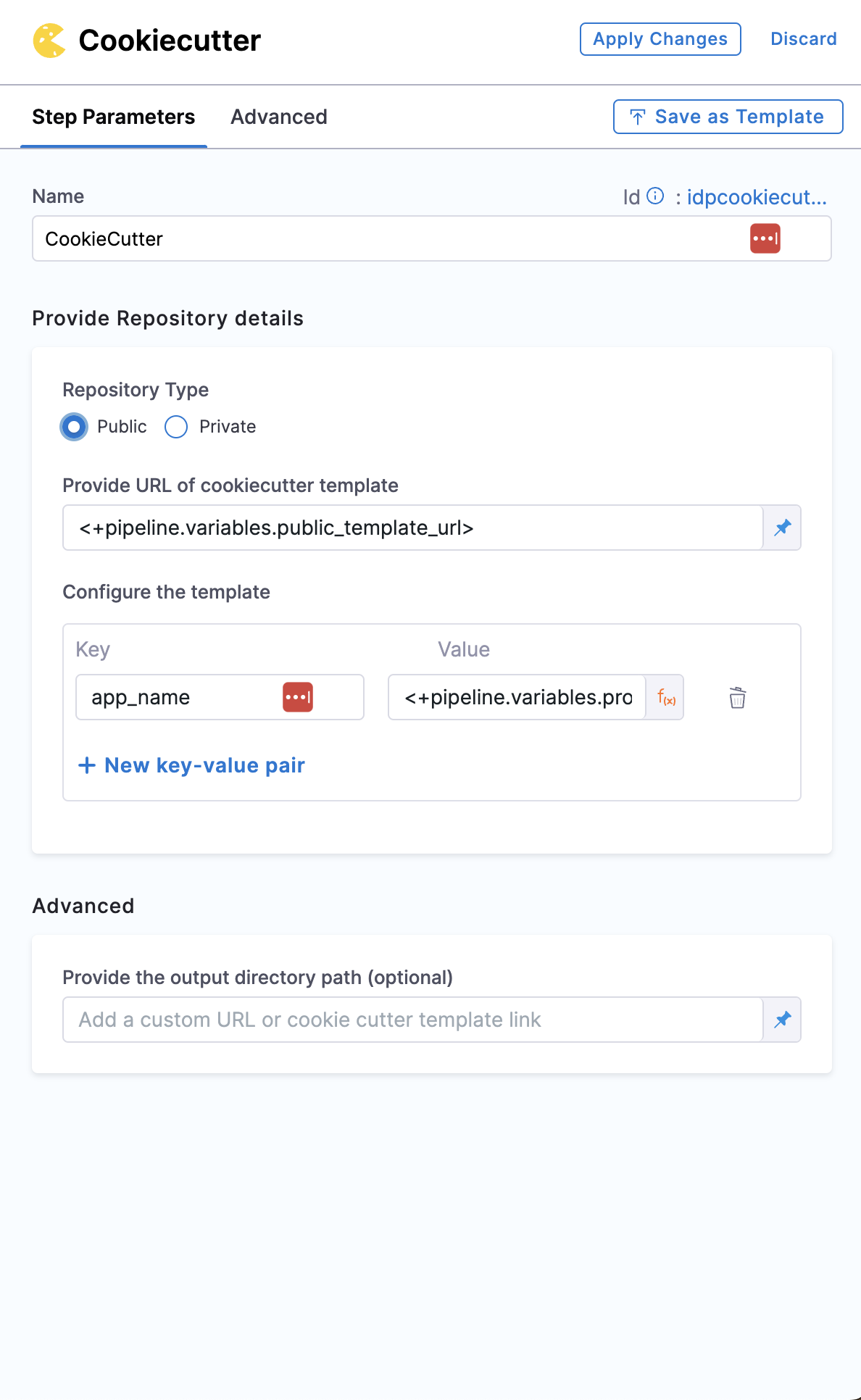The image size is (861, 1400).
Task: Click Apply Changes button
Action: [660, 39]
